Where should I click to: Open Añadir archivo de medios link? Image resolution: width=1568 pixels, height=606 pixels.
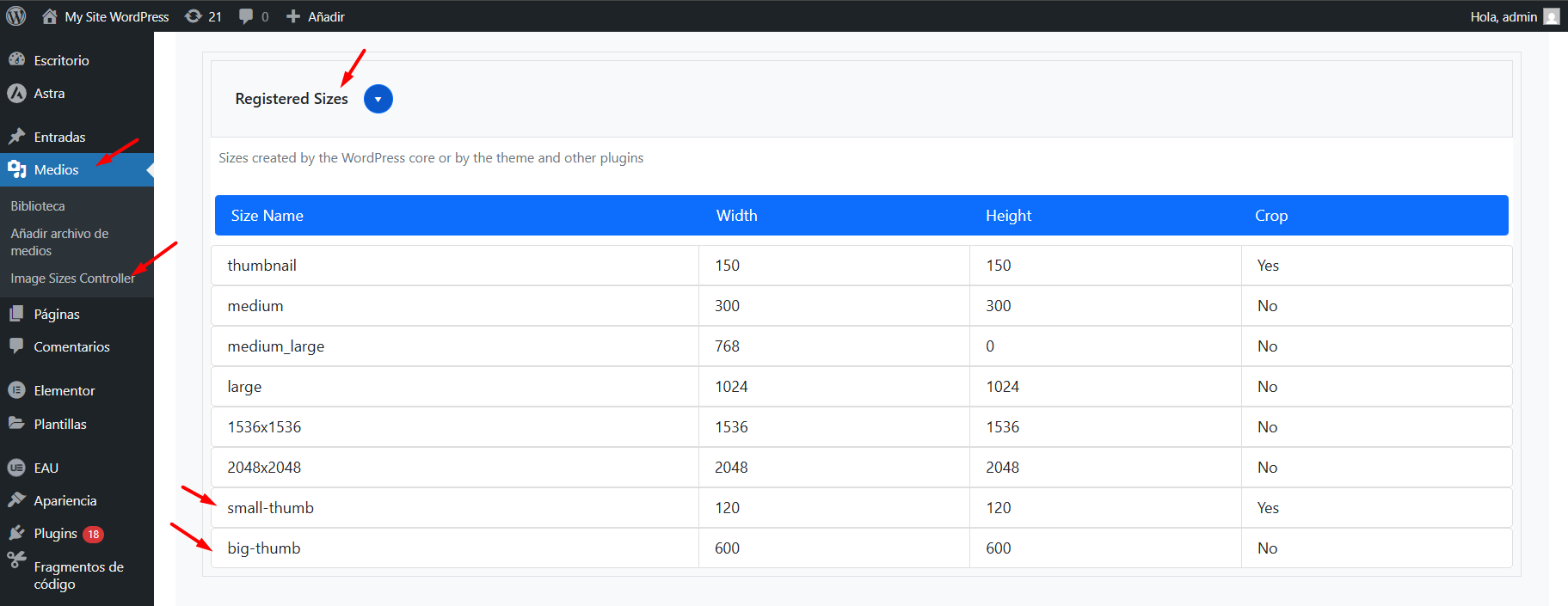coord(59,242)
